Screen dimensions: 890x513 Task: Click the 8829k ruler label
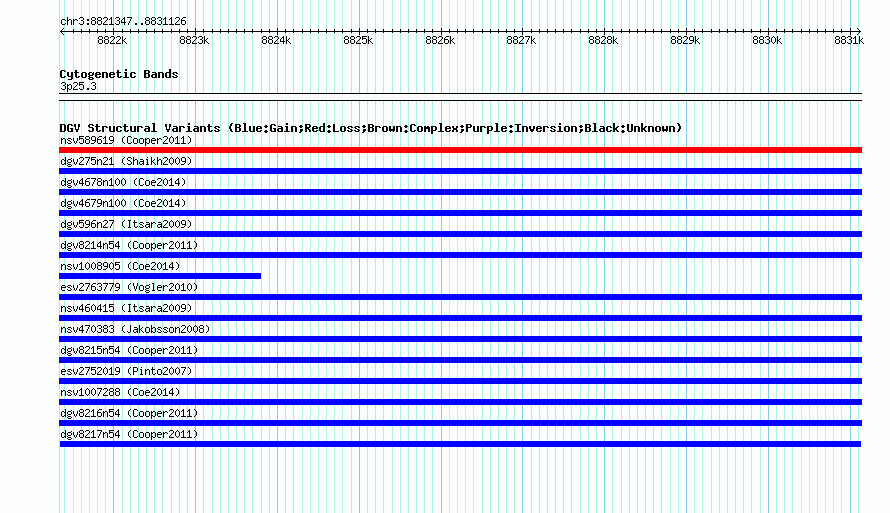685,40
